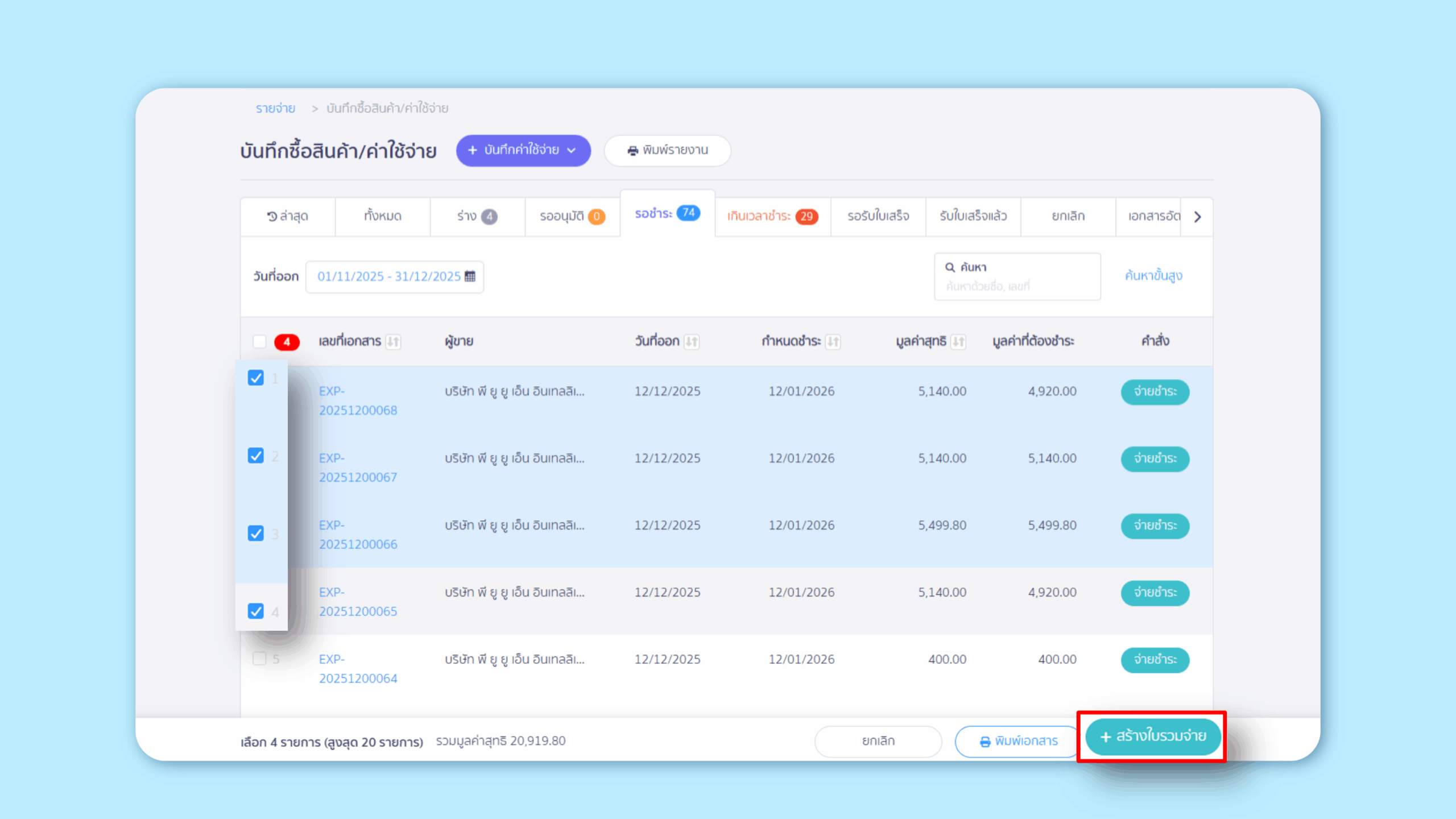The height and width of the screenshot is (819, 1456).
Task: Expand hidden tabs with the right chevron
Action: click(1197, 216)
